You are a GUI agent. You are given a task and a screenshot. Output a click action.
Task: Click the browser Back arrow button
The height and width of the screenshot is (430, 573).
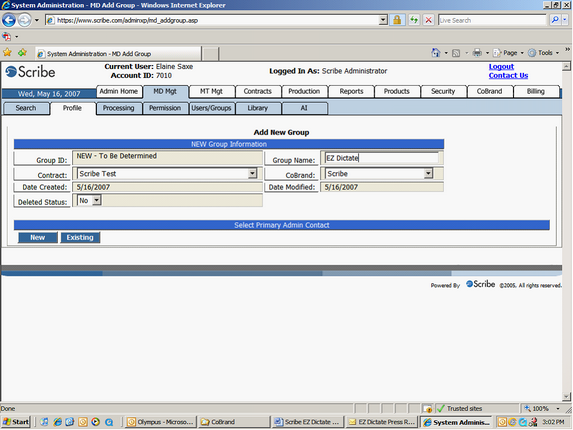click(x=9, y=20)
